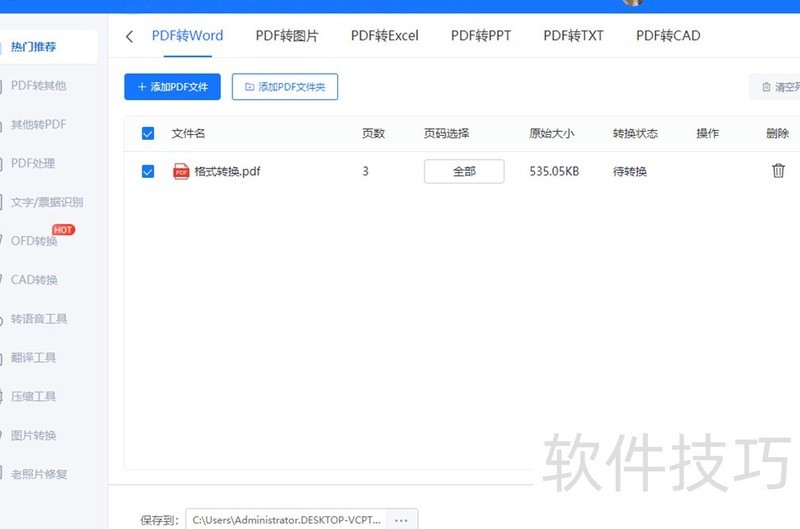Select the file name 格式转换.pdf
This screenshot has height=529, width=800.
[227, 171]
